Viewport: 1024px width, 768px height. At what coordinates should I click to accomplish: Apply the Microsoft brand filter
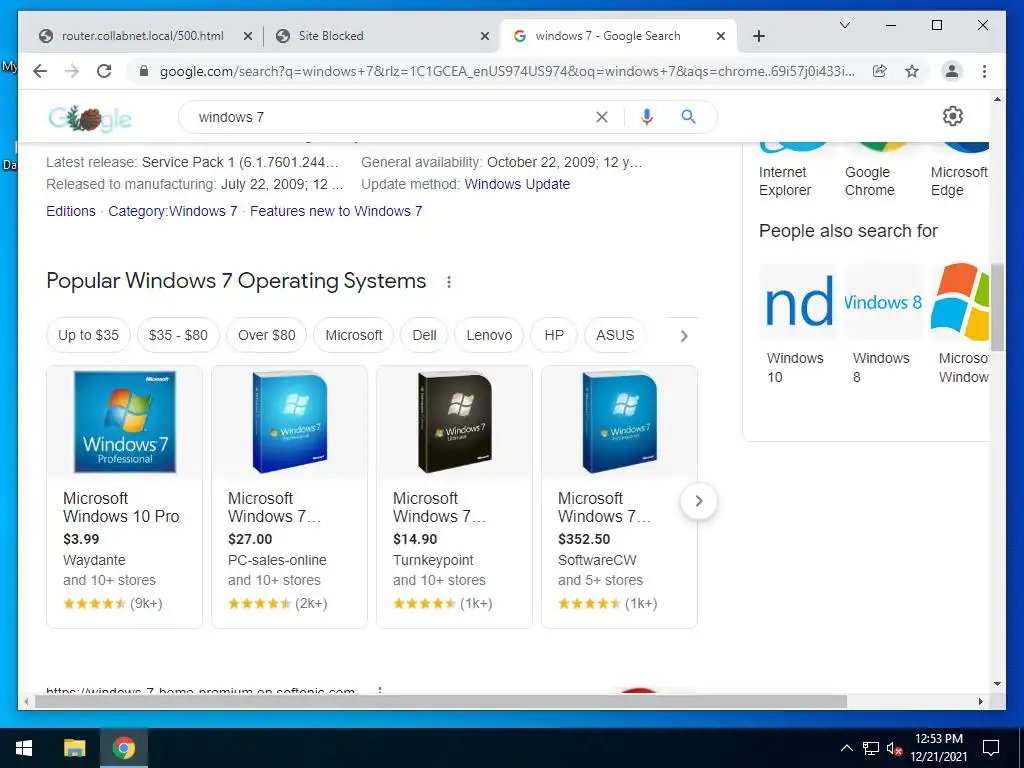(x=353, y=335)
